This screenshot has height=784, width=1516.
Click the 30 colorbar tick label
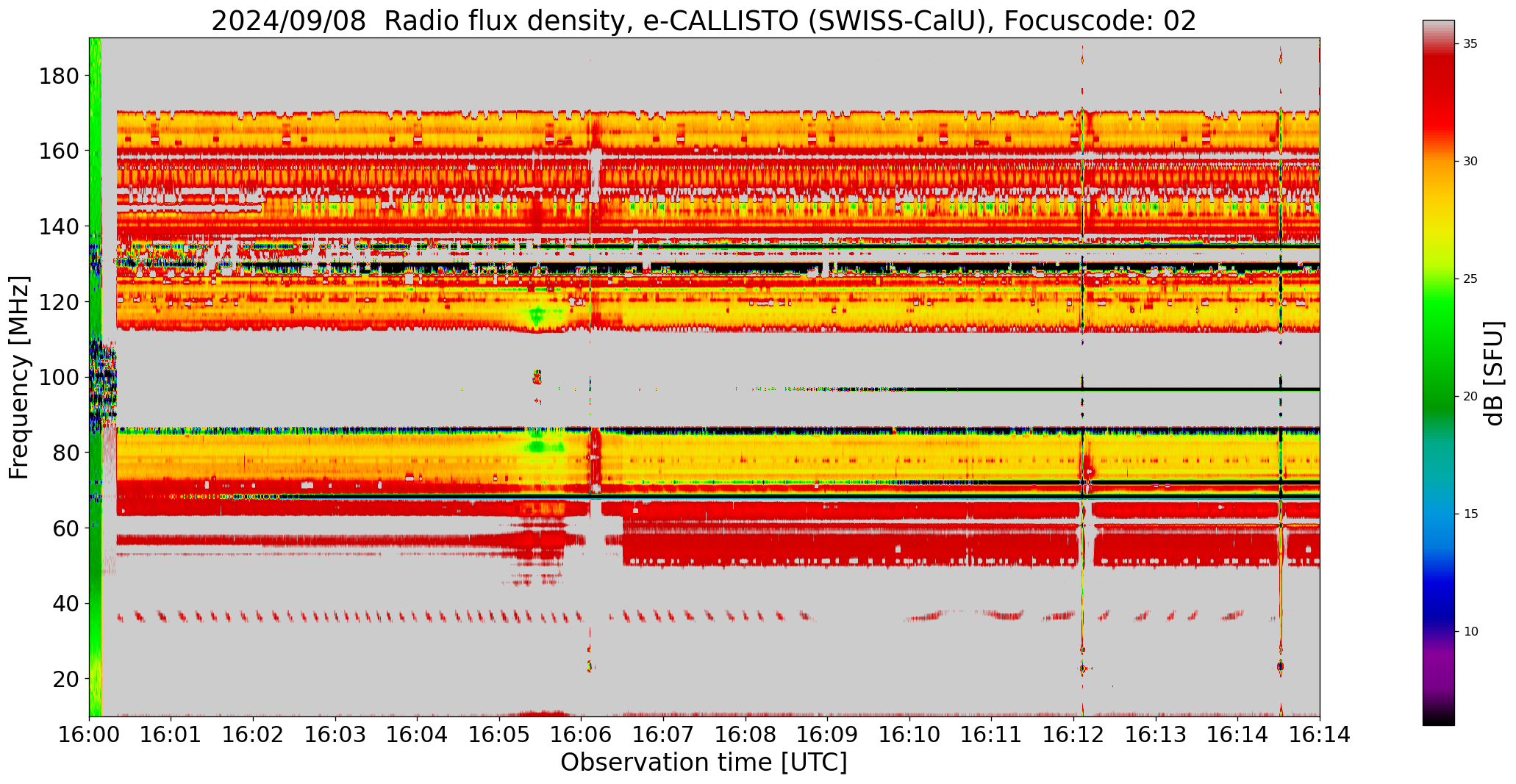tap(1470, 162)
